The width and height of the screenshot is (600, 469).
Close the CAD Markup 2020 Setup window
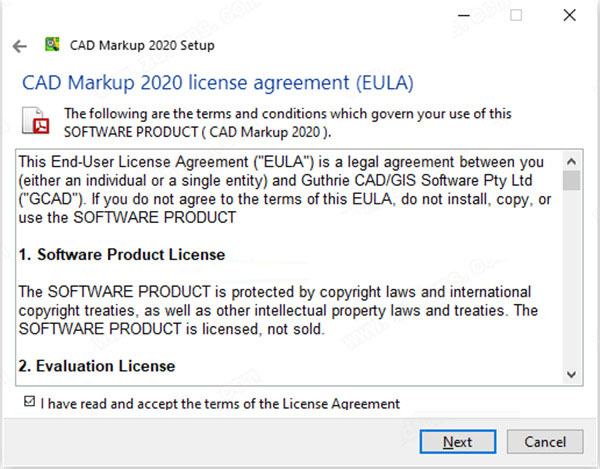point(569,15)
